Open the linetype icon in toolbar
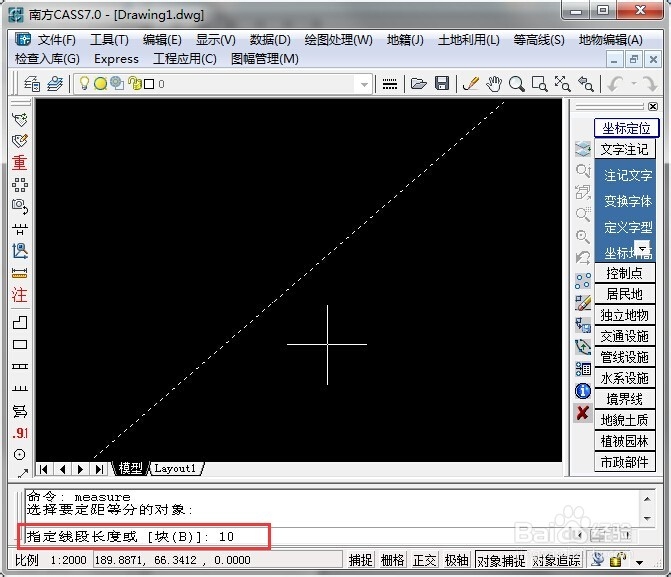Viewport: 671px width, 577px height. point(389,84)
